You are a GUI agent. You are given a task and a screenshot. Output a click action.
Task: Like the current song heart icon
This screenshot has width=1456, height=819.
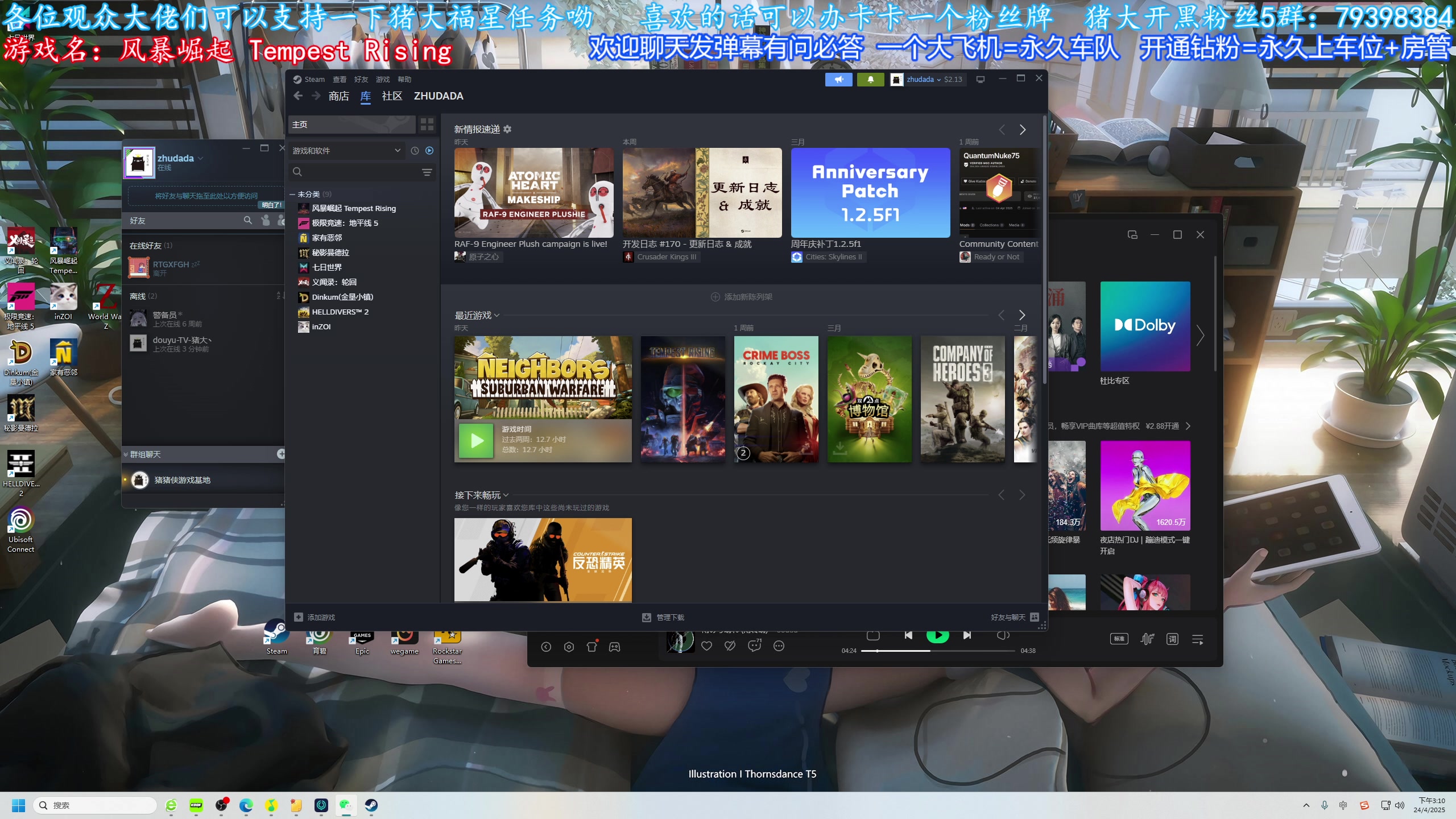tap(706, 646)
